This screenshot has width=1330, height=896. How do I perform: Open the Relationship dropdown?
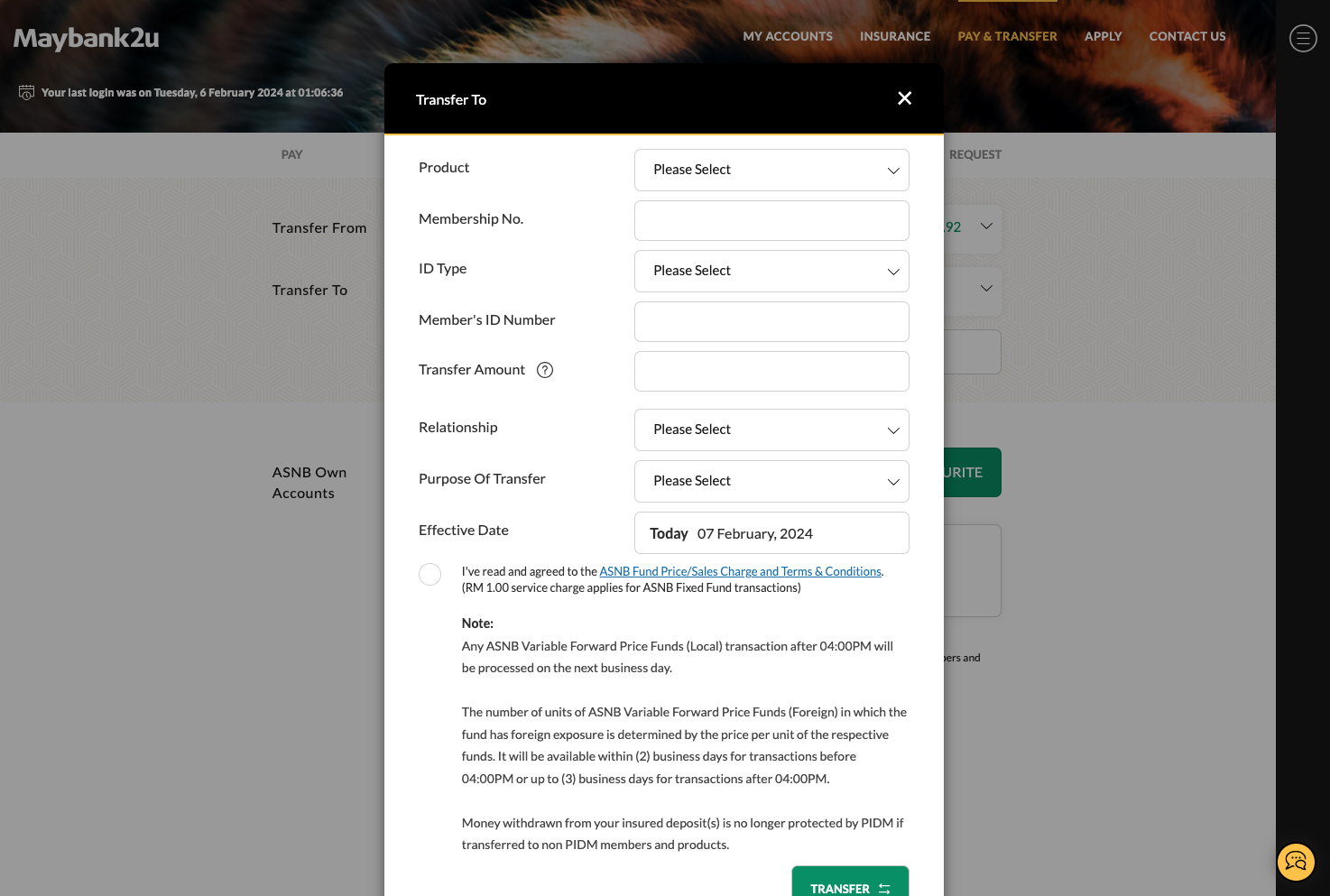tap(771, 430)
